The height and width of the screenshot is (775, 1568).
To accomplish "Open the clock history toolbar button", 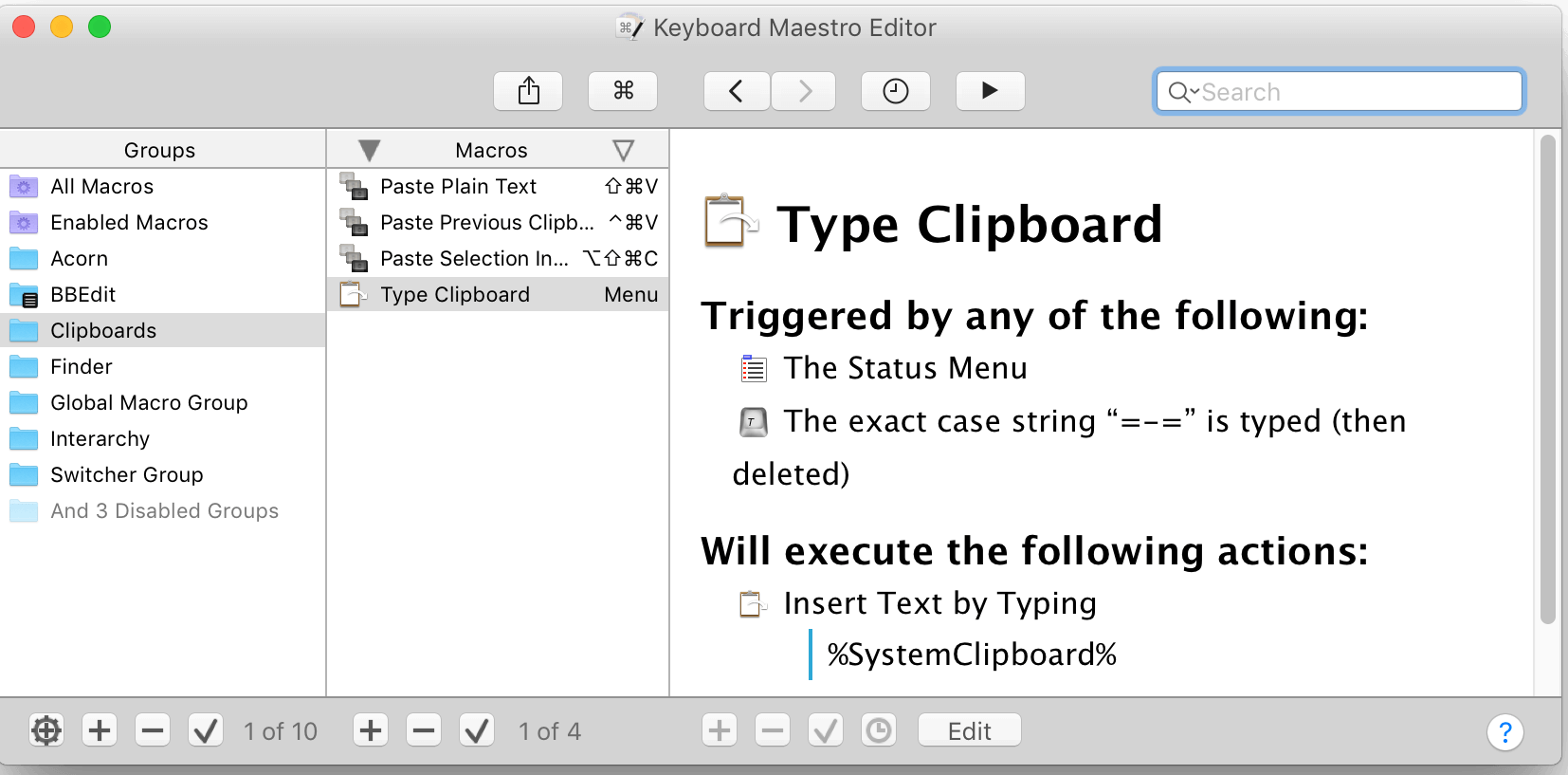I will (x=896, y=91).
